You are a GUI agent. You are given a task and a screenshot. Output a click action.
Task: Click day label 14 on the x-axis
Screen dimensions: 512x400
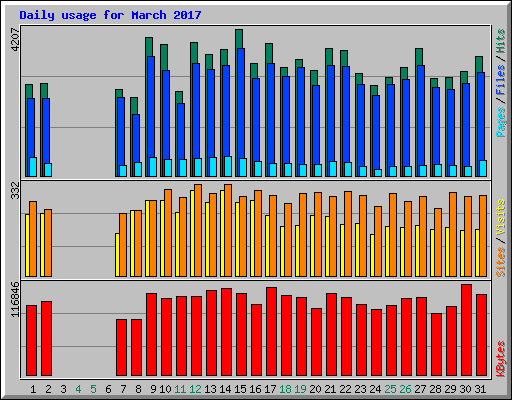[225, 389]
